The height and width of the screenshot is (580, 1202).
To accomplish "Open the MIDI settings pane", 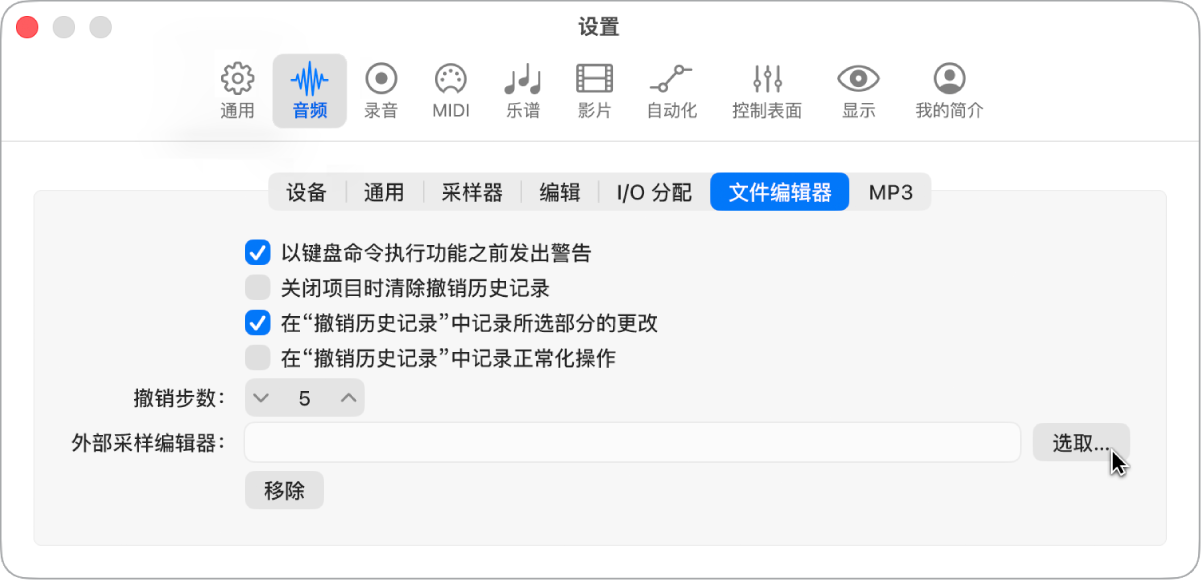I will [451, 88].
